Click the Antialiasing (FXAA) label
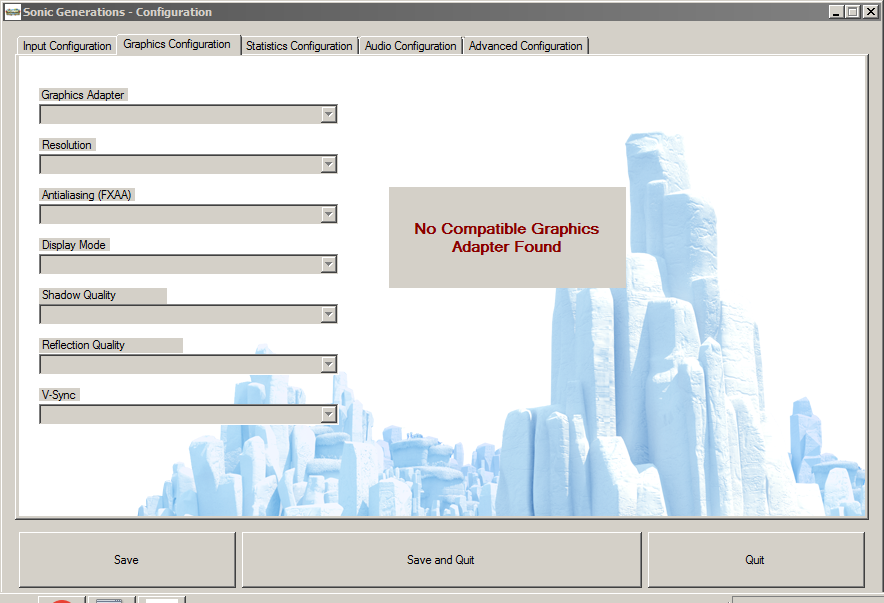Image resolution: width=884 pixels, height=603 pixels. pos(87,195)
